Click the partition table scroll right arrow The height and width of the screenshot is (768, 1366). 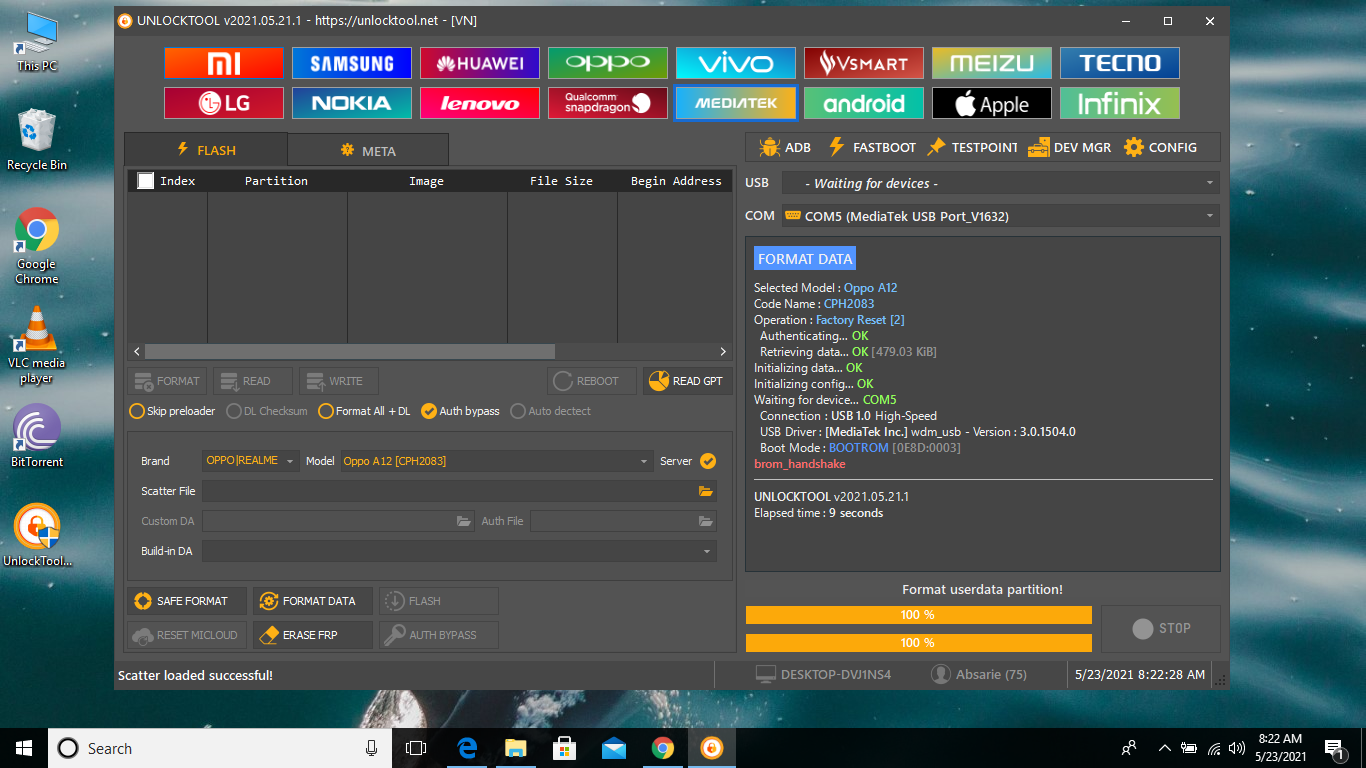point(724,352)
